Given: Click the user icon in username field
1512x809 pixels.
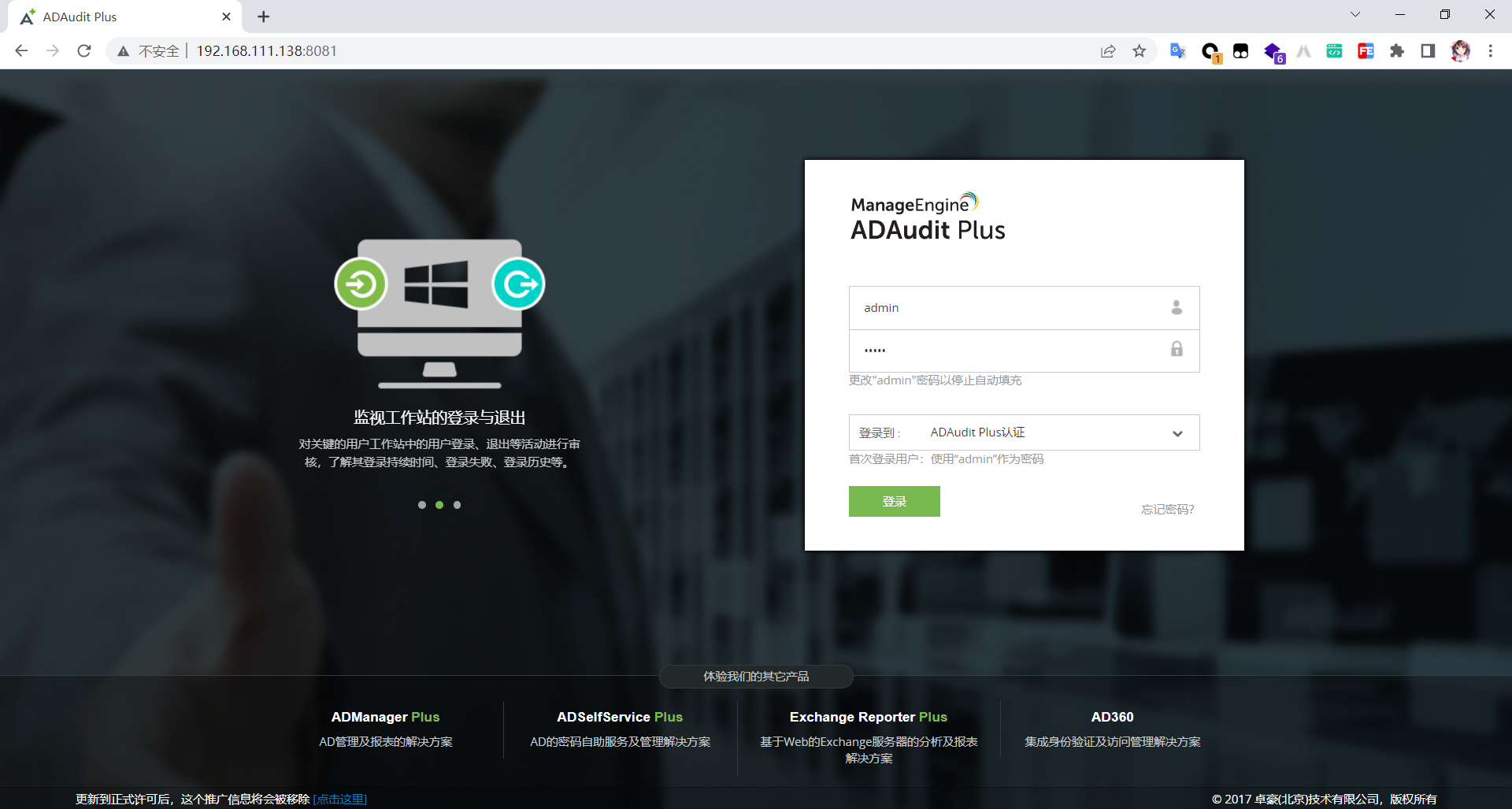Looking at the screenshot, I should click(1177, 307).
